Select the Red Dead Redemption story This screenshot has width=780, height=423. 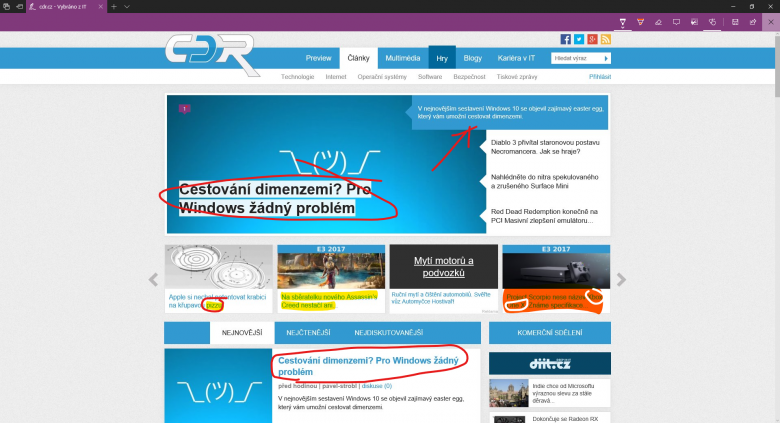pos(544,216)
